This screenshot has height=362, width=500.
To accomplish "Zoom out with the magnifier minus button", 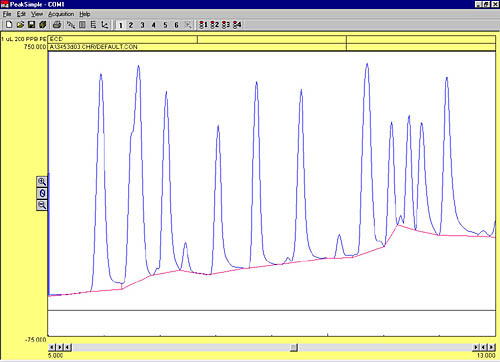I will [42, 205].
